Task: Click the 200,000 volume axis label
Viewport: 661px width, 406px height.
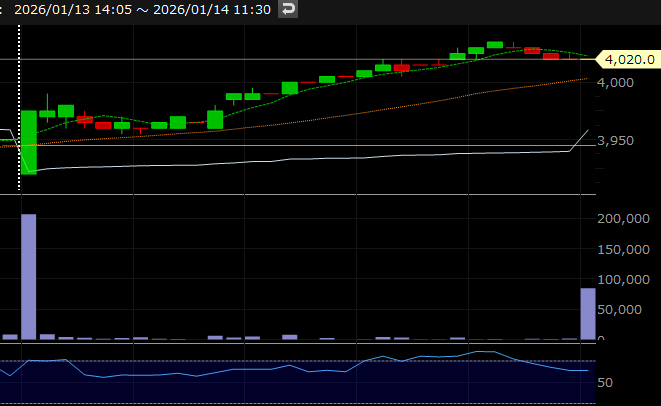Action: pyautogui.click(x=624, y=219)
